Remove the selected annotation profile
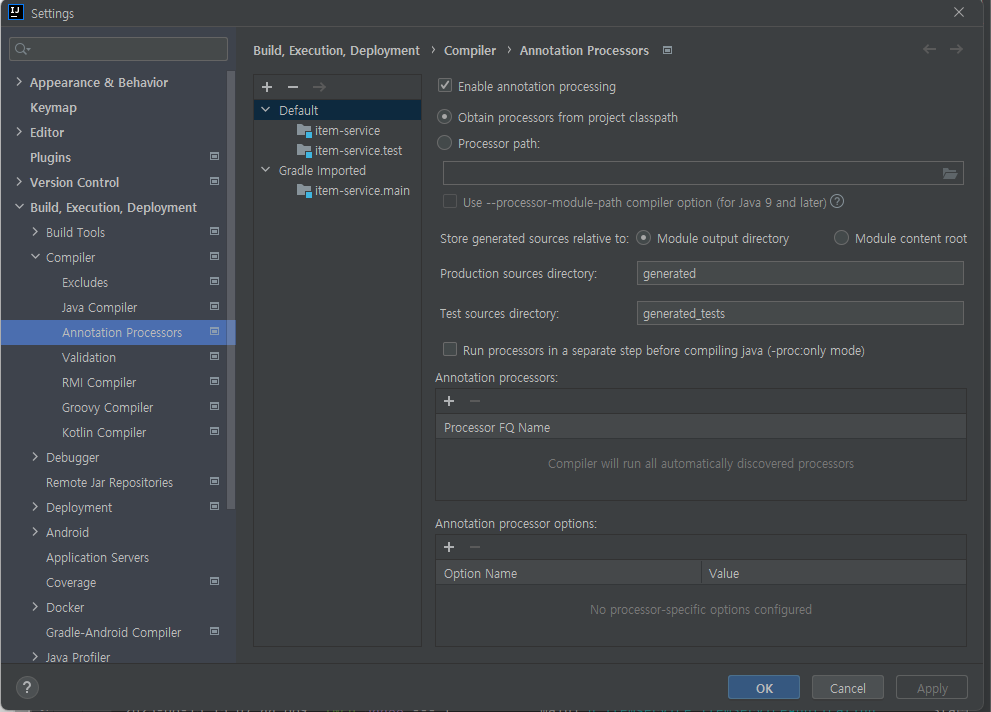This screenshot has width=991, height=712. click(x=293, y=87)
